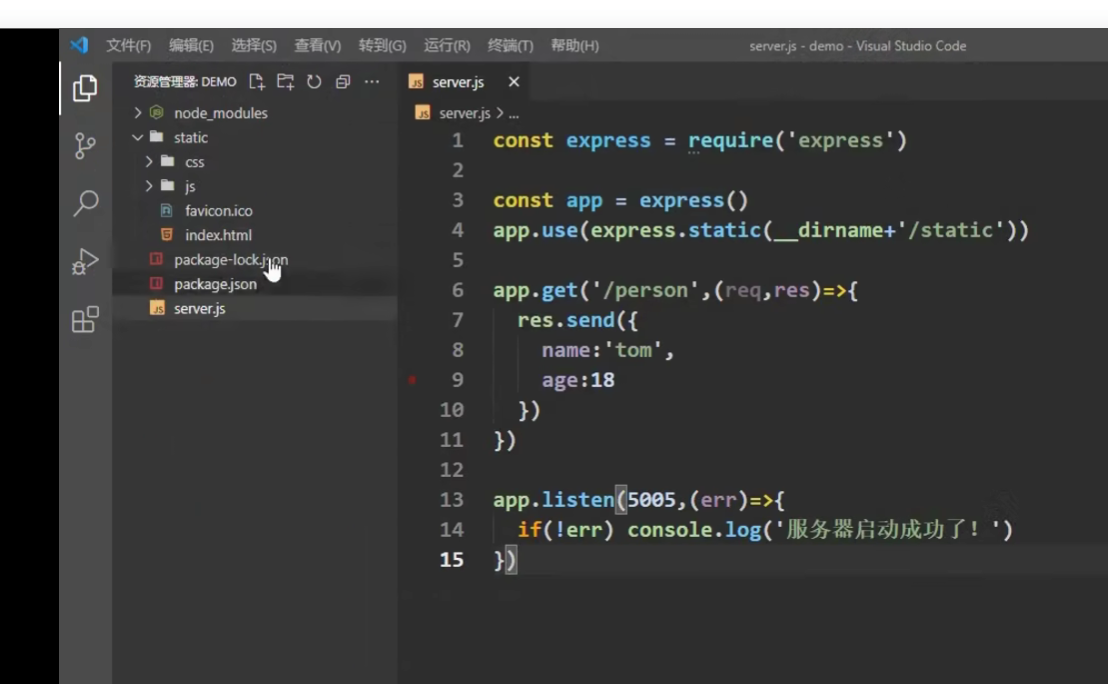Open the Run and Debug view
1108x684 pixels.
[x=85, y=261]
